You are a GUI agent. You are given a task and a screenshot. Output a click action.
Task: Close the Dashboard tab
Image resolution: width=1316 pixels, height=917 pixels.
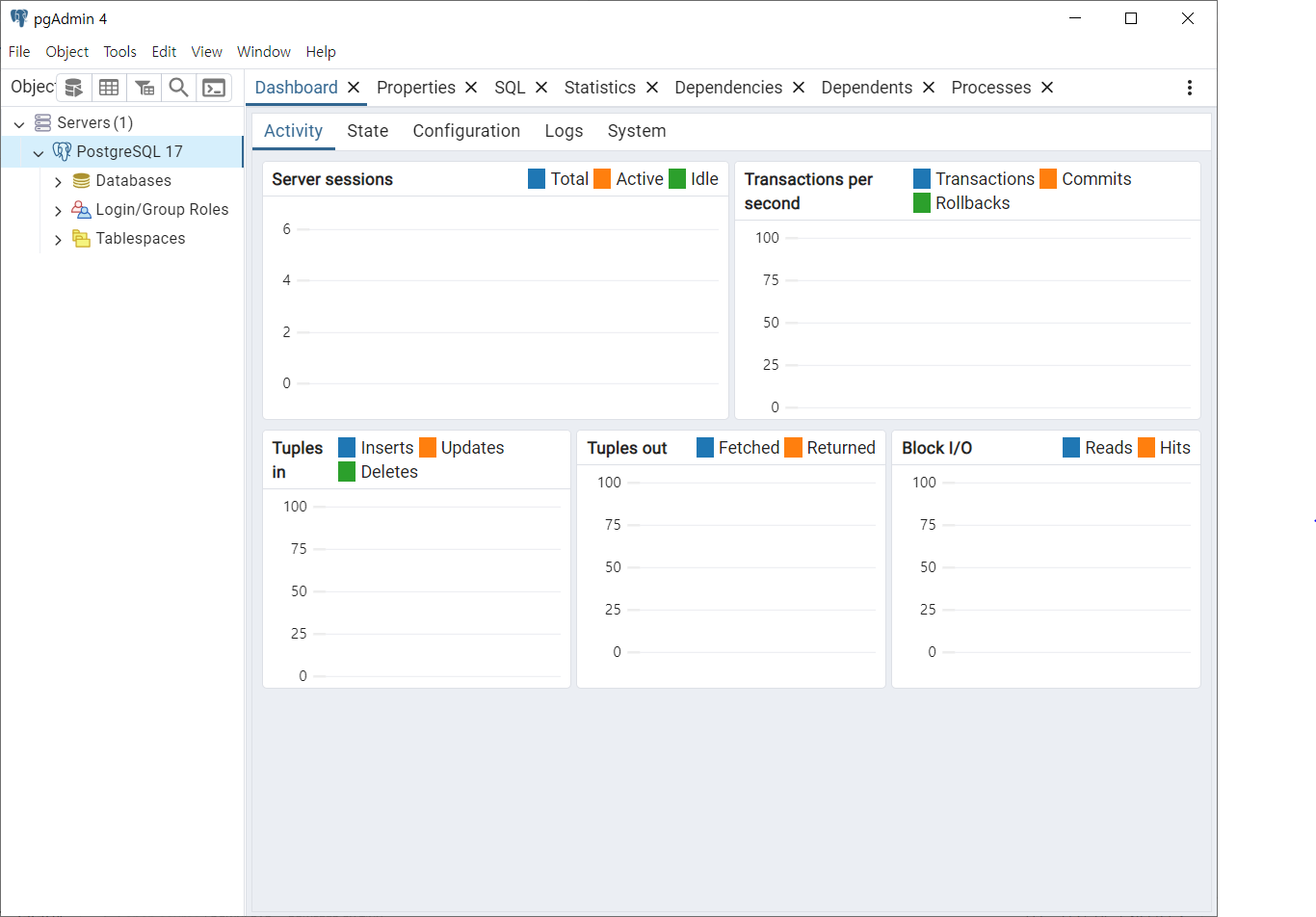(x=354, y=88)
